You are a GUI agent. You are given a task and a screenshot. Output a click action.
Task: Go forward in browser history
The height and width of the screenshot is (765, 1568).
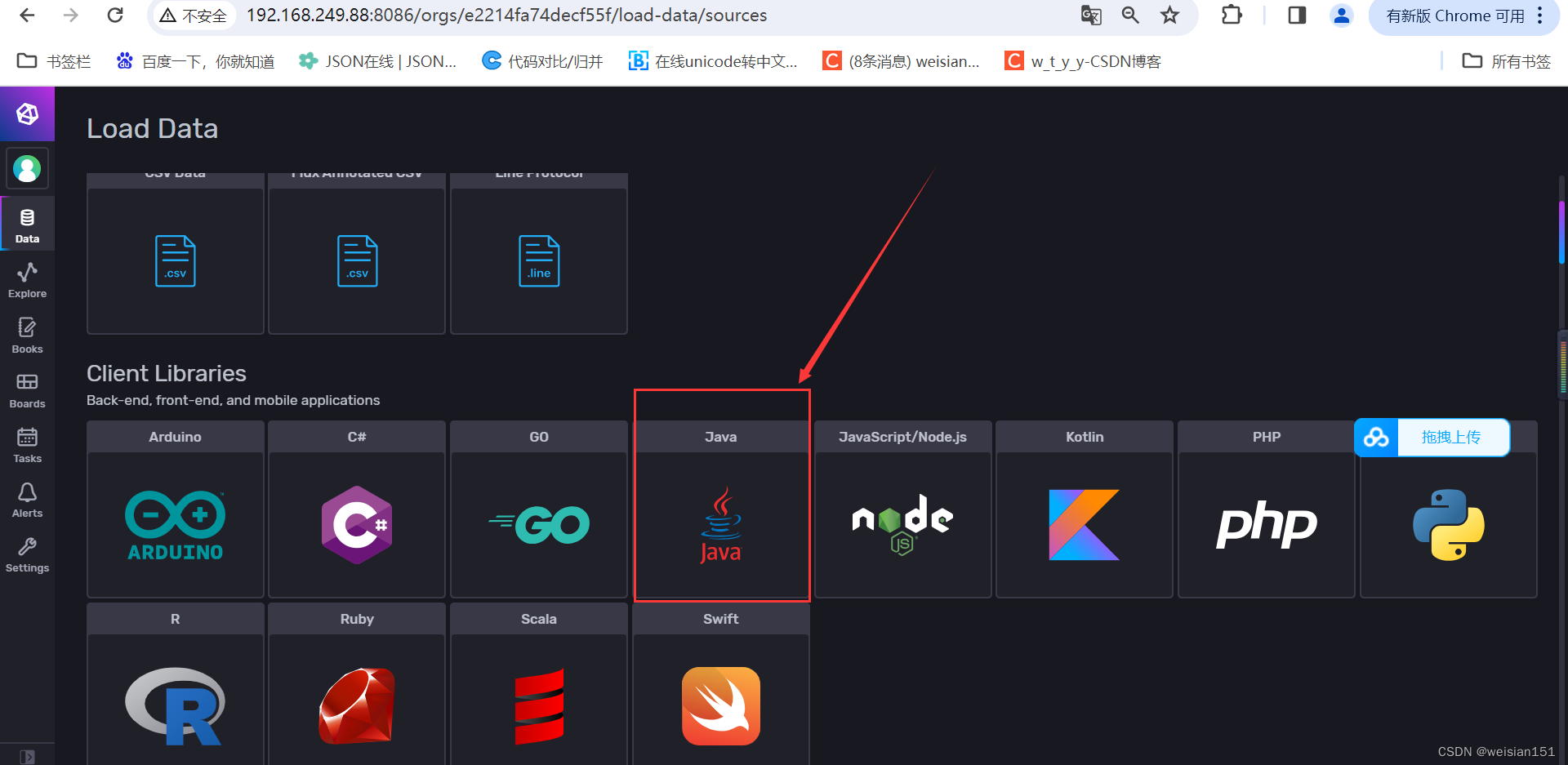[71, 15]
